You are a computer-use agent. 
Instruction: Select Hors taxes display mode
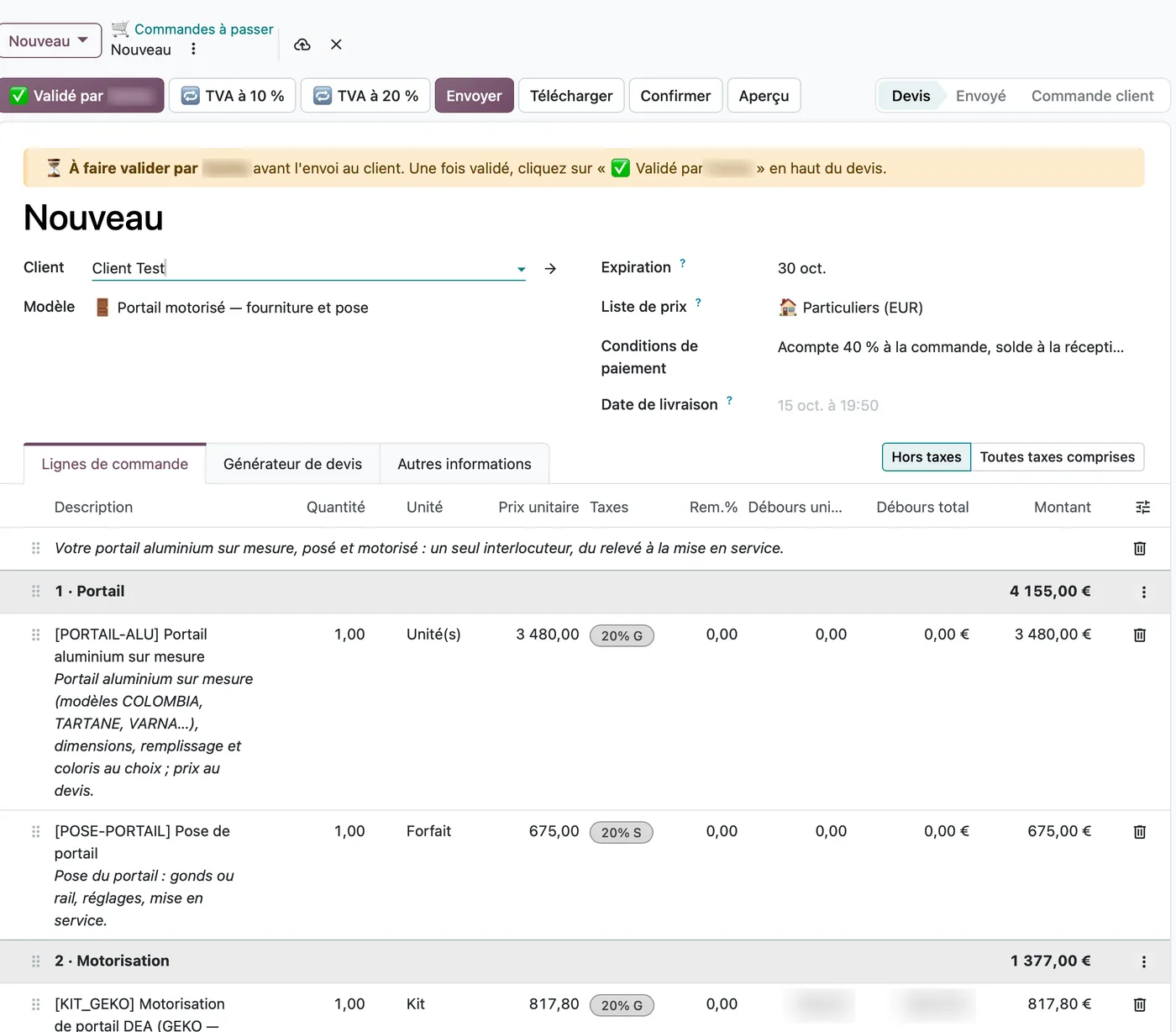click(x=927, y=456)
